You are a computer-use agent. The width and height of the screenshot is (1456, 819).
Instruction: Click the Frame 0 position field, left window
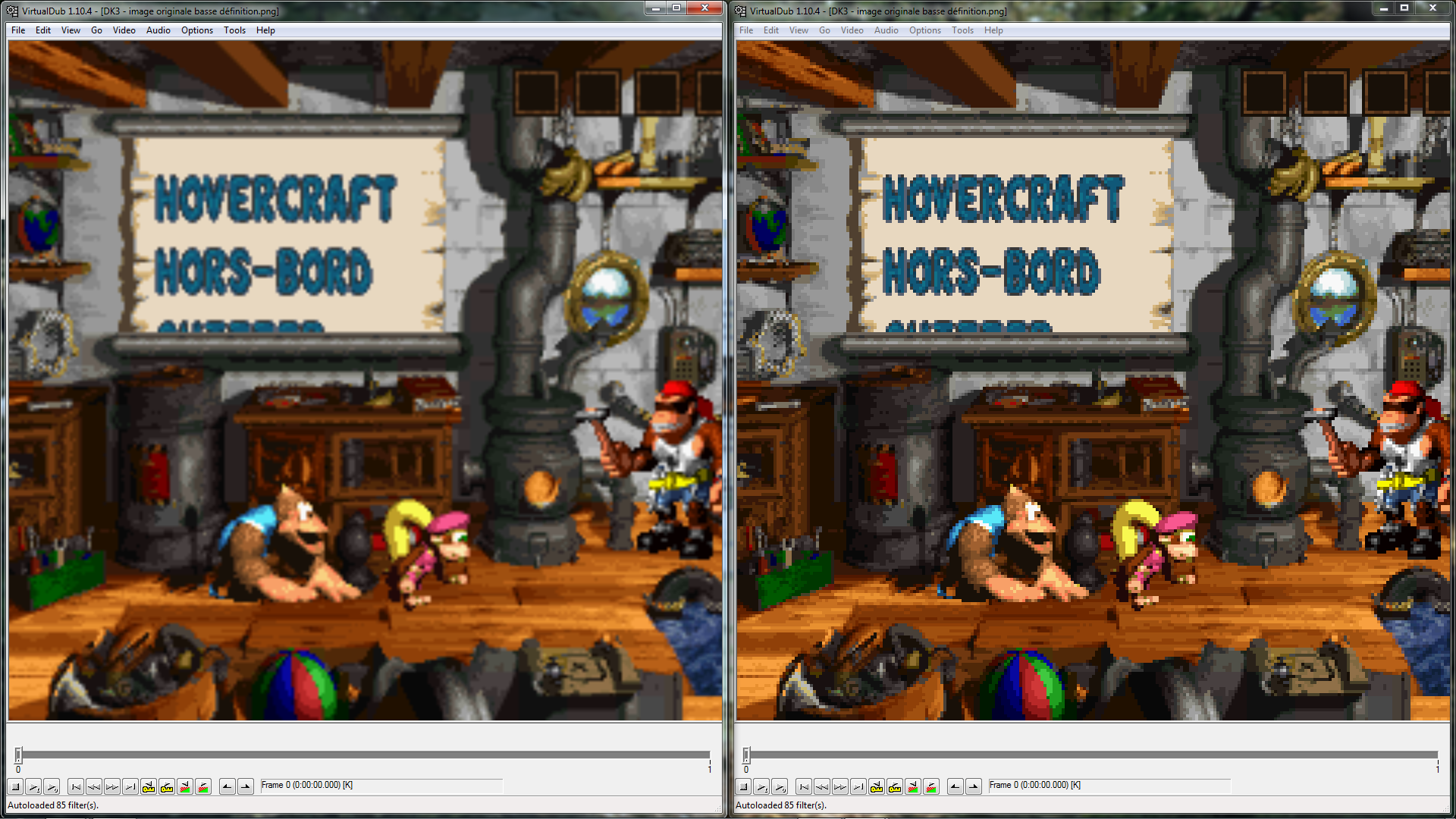tap(381, 786)
